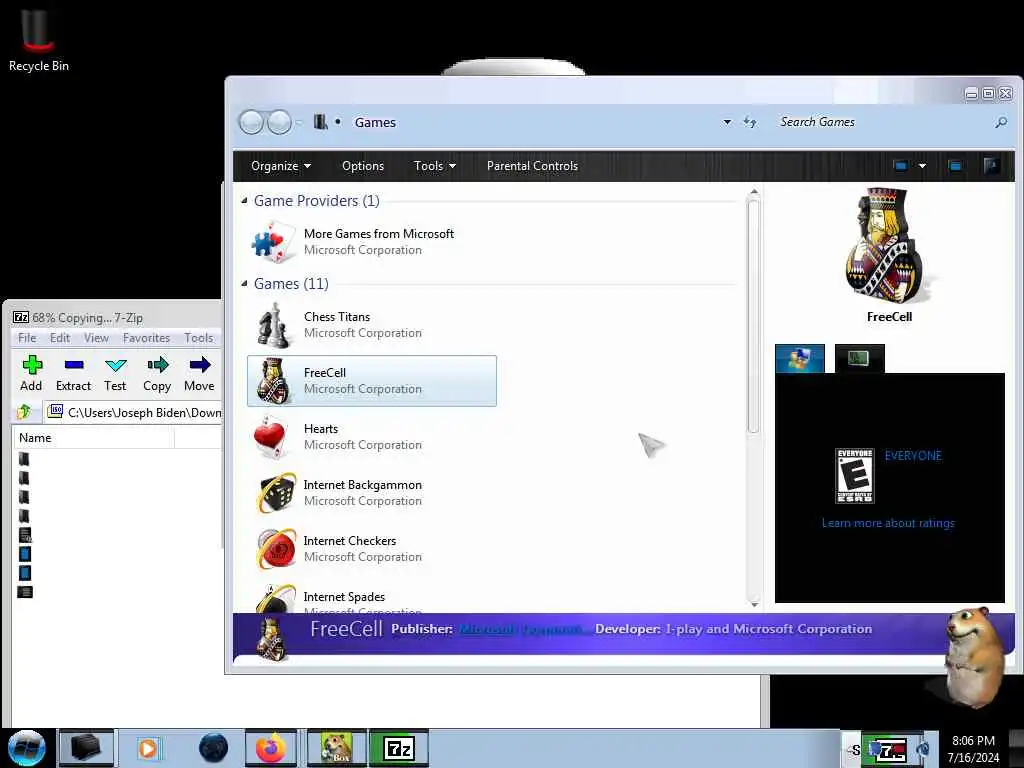Click Test button in 7-Zip toolbar
Image resolution: width=1024 pixels, height=768 pixels.
pyautogui.click(x=115, y=374)
